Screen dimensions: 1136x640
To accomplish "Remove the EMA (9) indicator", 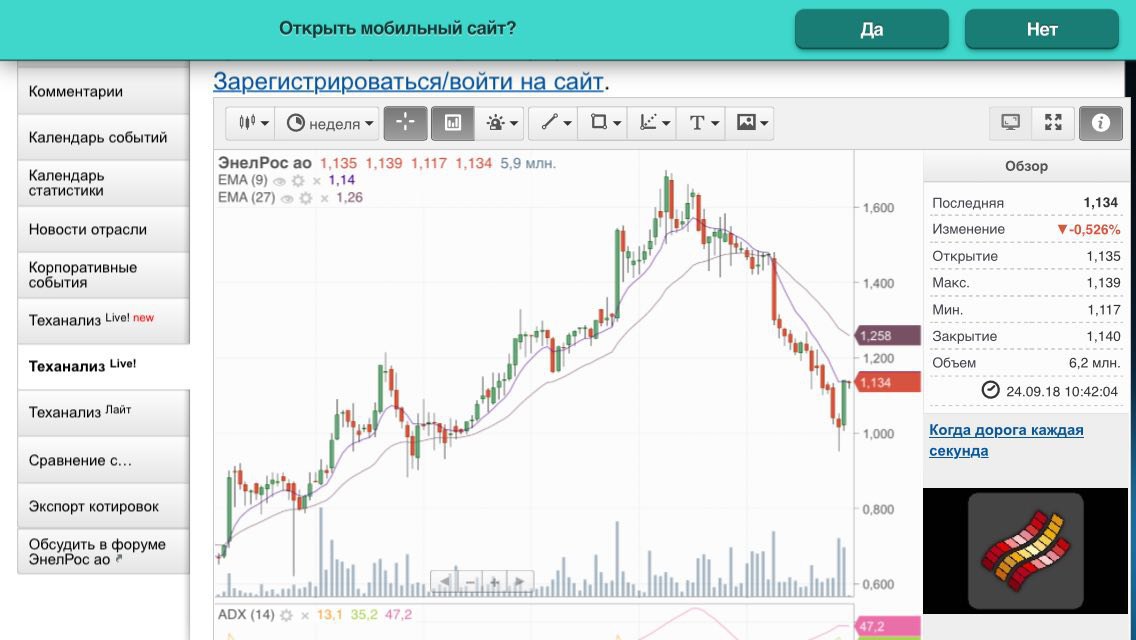I will 316,181.
